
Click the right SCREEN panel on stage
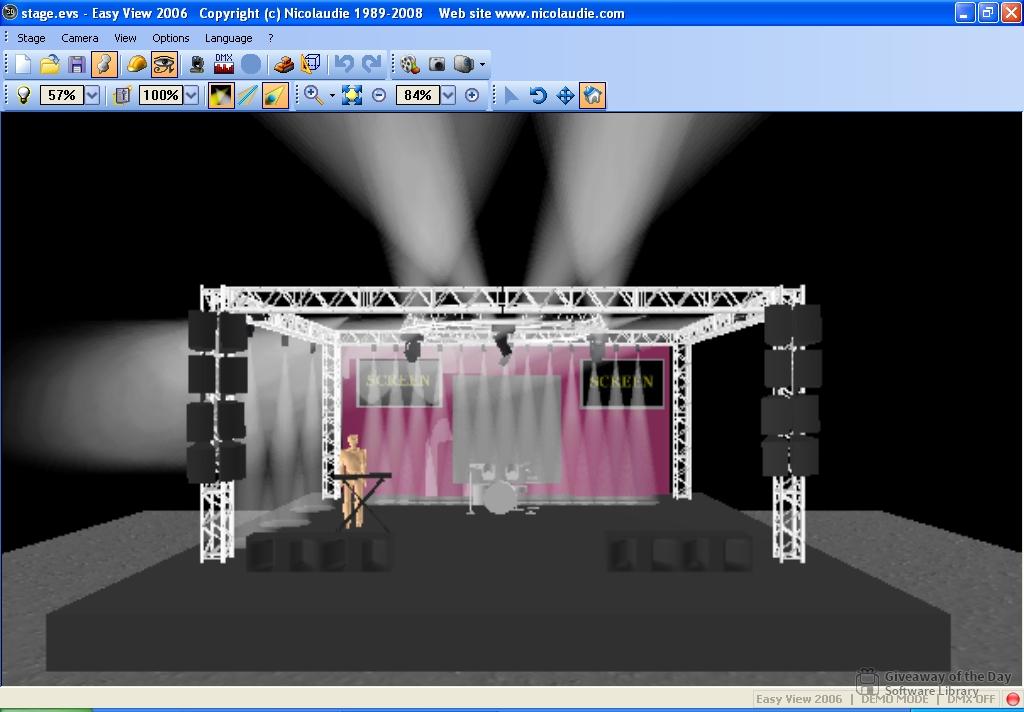[622, 383]
